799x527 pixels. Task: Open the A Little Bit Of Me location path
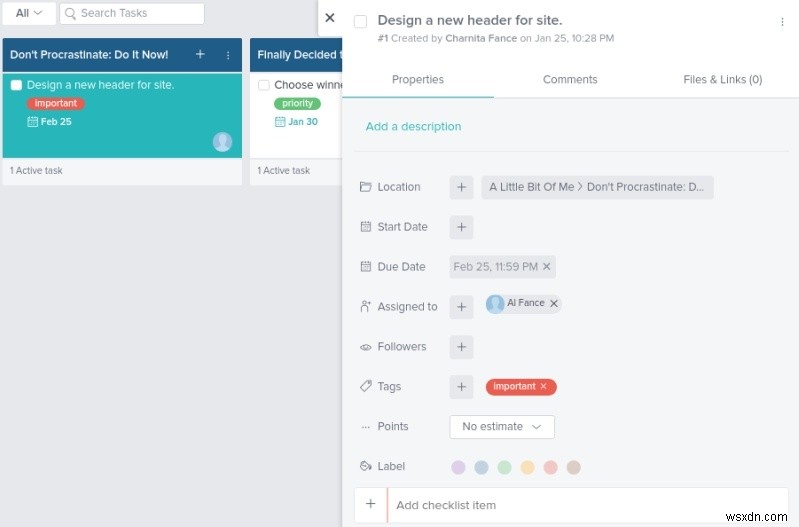pyautogui.click(x=597, y=187)
